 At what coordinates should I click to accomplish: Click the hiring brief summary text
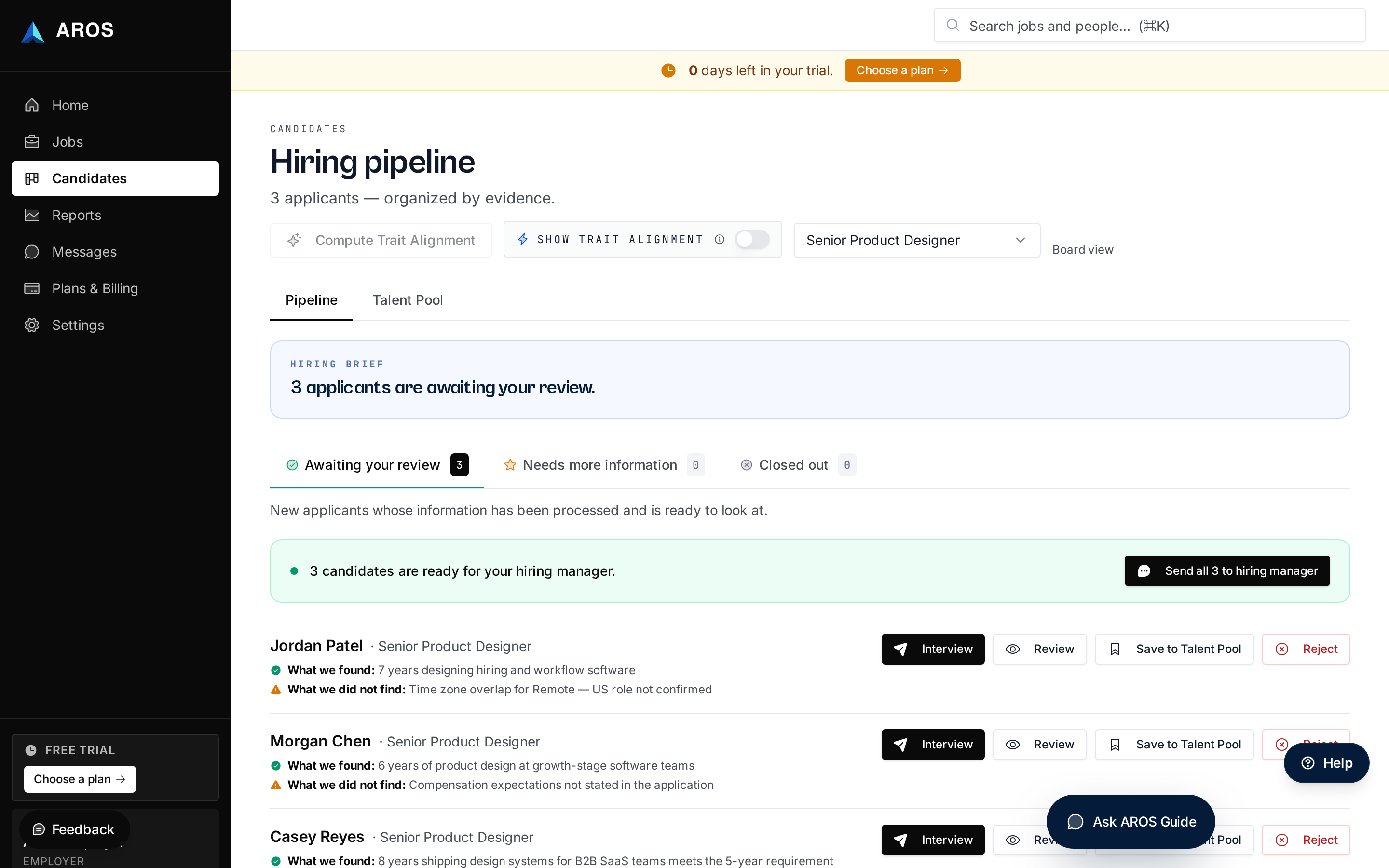point(443,388)
